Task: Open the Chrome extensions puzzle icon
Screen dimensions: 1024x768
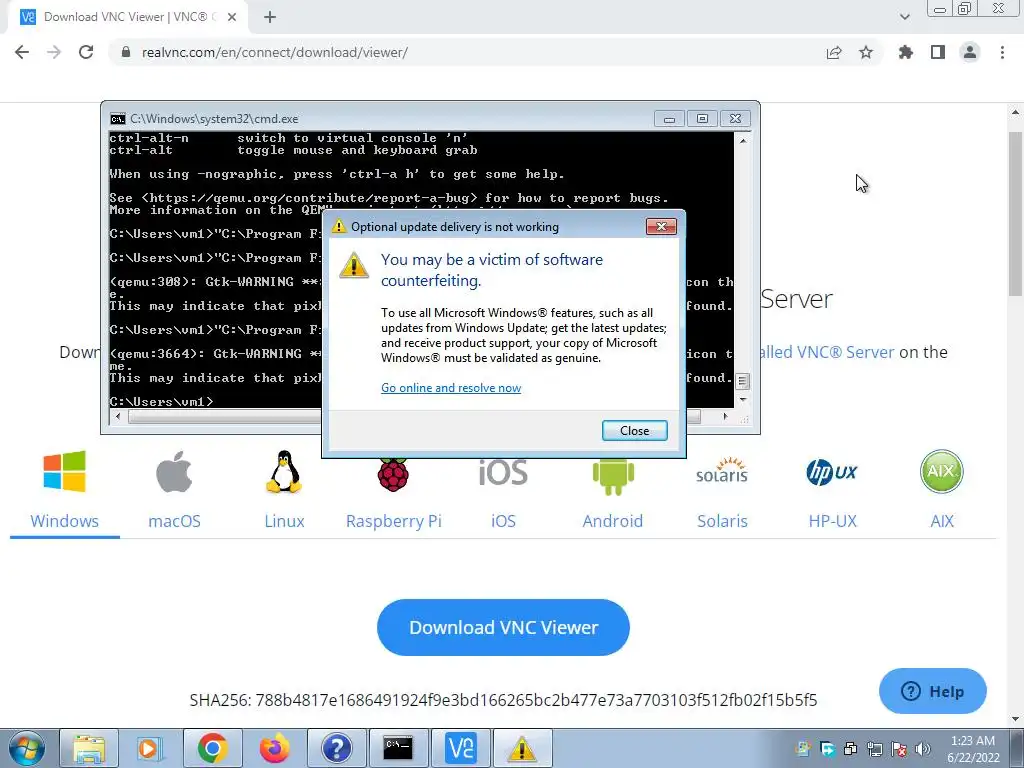Action: tap(906, 52)
